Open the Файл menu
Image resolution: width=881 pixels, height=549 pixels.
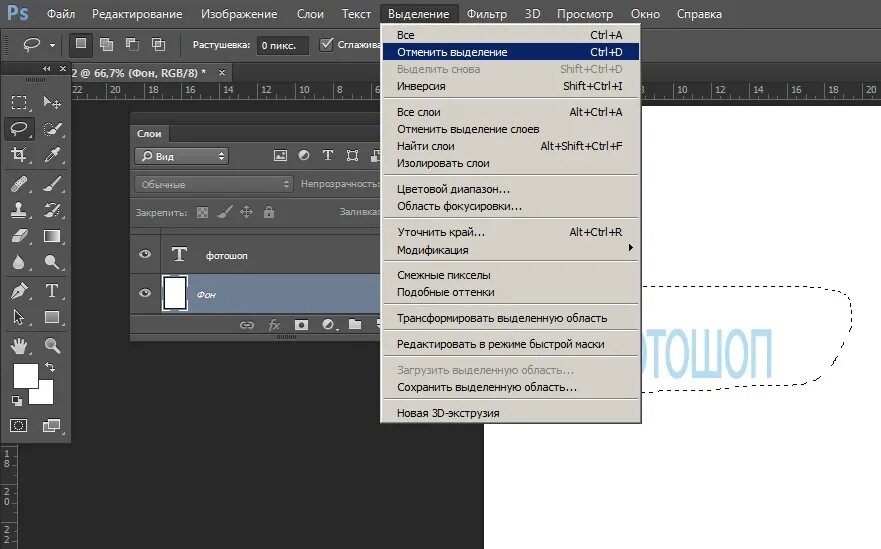[61, 14]
